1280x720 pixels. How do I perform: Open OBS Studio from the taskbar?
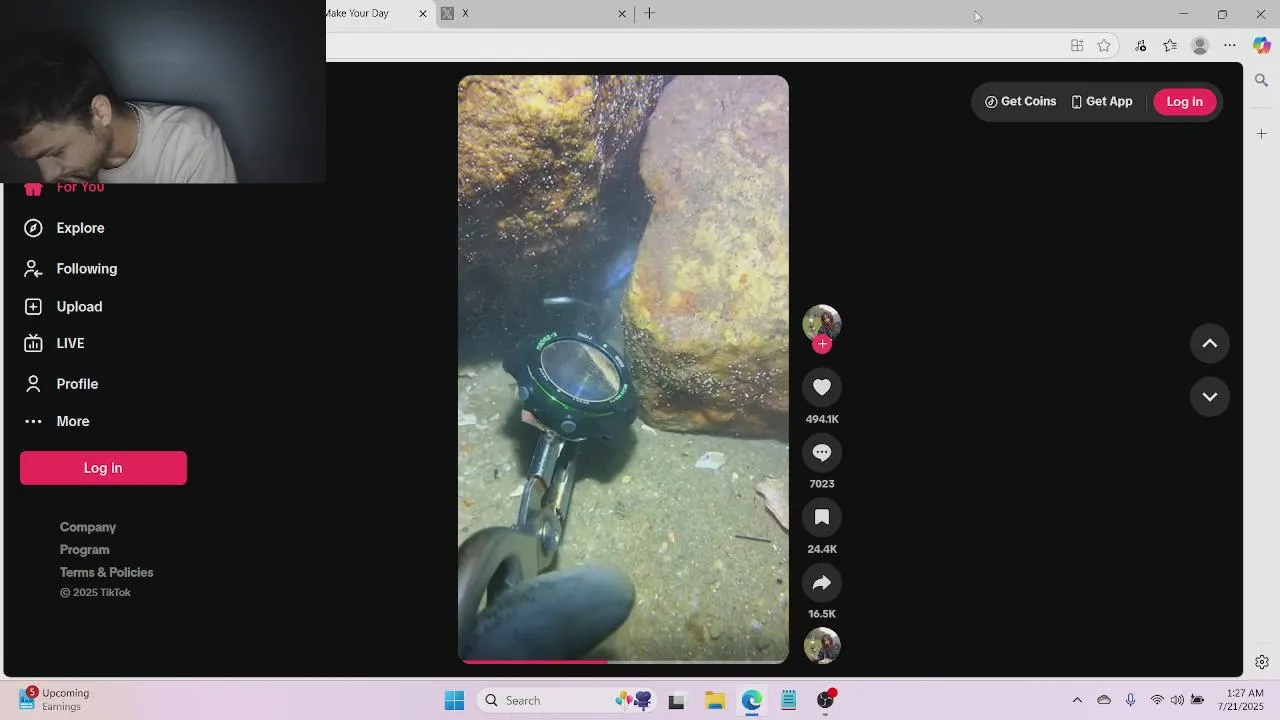click(826, 701)
